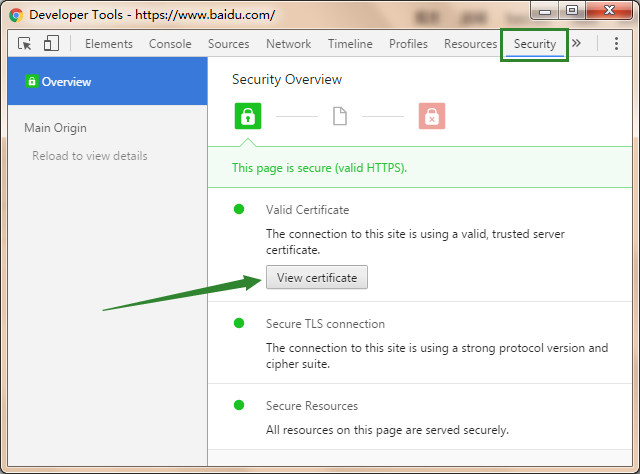
Task: Open DevTools three-dot customize menu
Action: [616, 44]
